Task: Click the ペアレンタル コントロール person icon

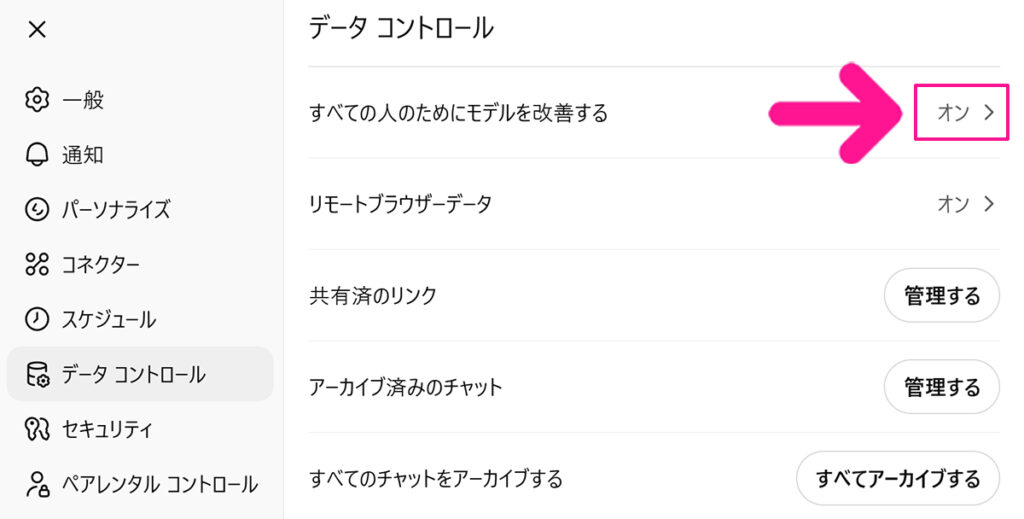Action: pos(37,485)
